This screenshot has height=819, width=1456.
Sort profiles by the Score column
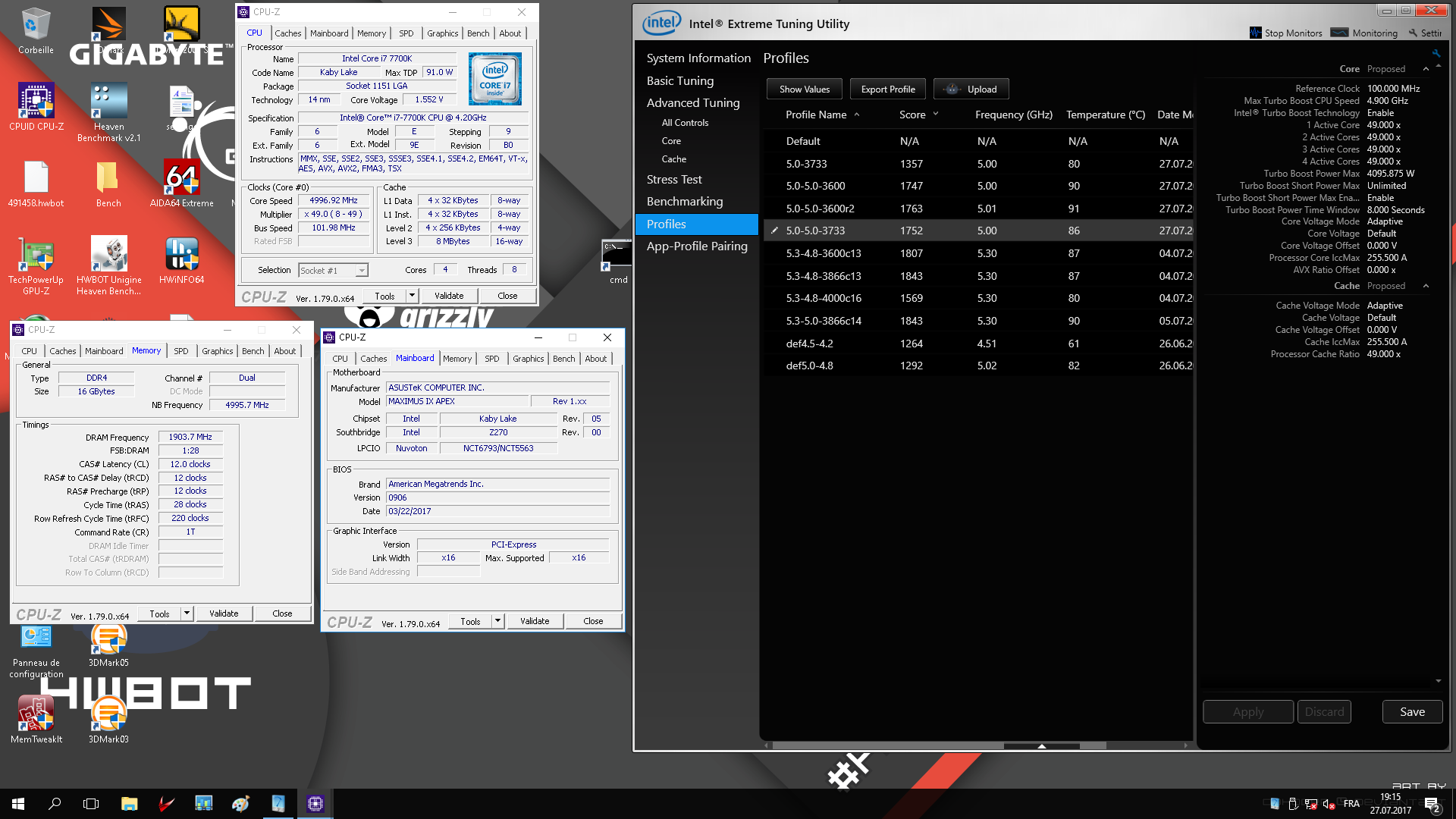point(912,115)
